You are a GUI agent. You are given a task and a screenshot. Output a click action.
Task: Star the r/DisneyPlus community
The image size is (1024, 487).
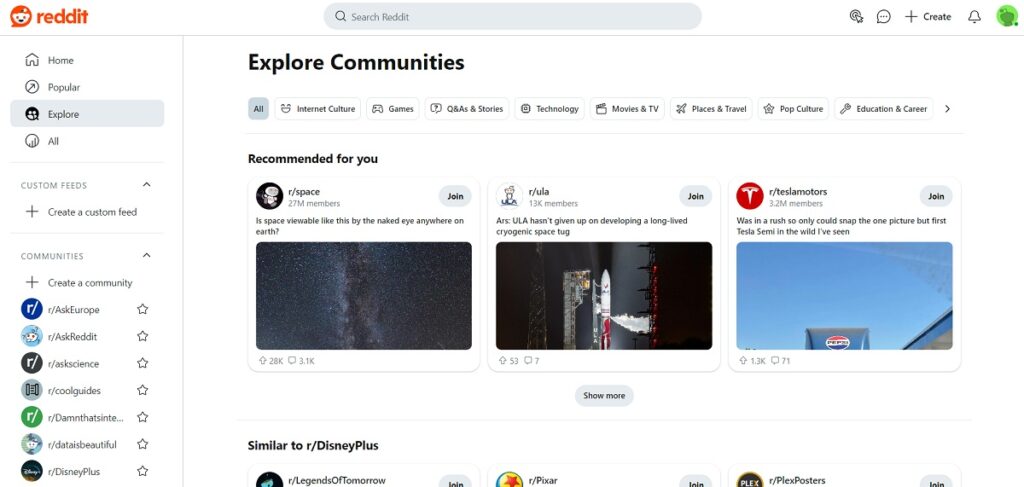pyautogui.click(x=142, y=472)
